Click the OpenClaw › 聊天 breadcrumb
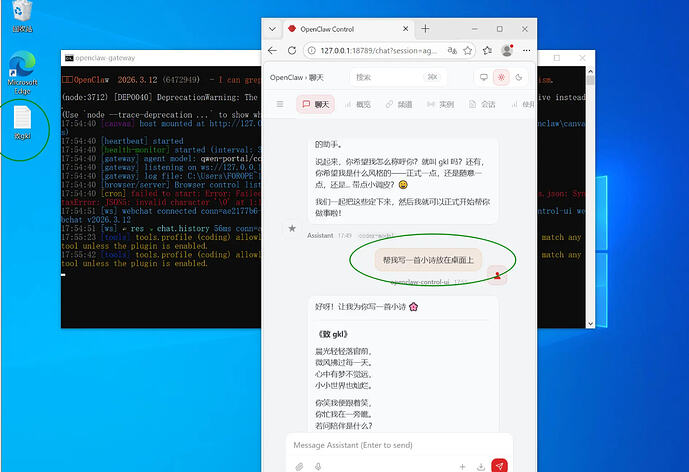This screenshot has height=472, width=689. [297, 77]
